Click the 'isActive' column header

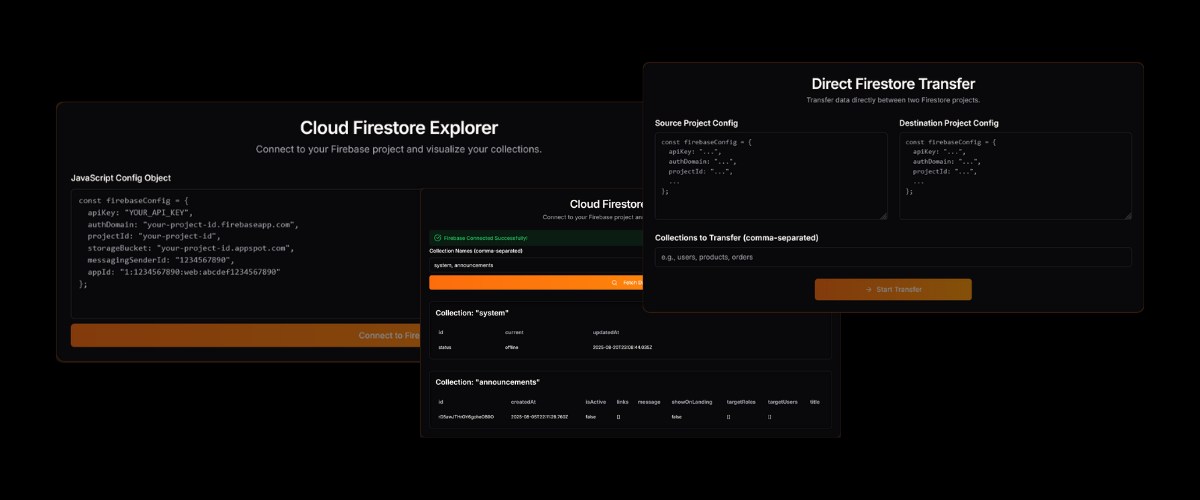coord(596,401)
